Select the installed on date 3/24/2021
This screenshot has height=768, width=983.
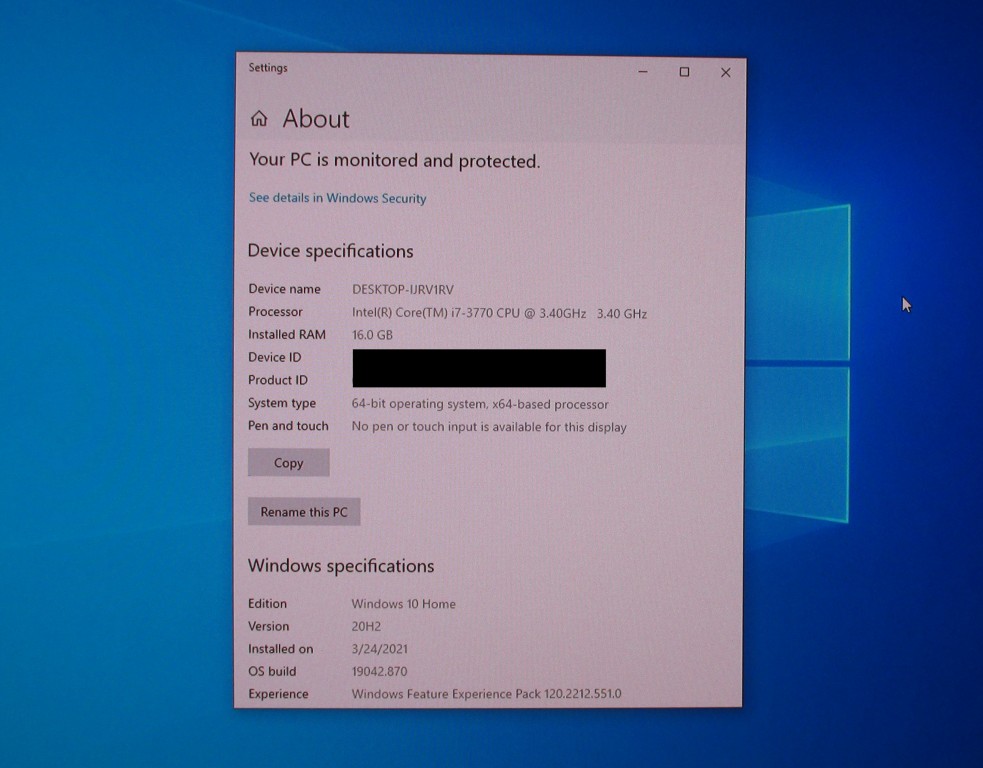click(x=379, y=649)
